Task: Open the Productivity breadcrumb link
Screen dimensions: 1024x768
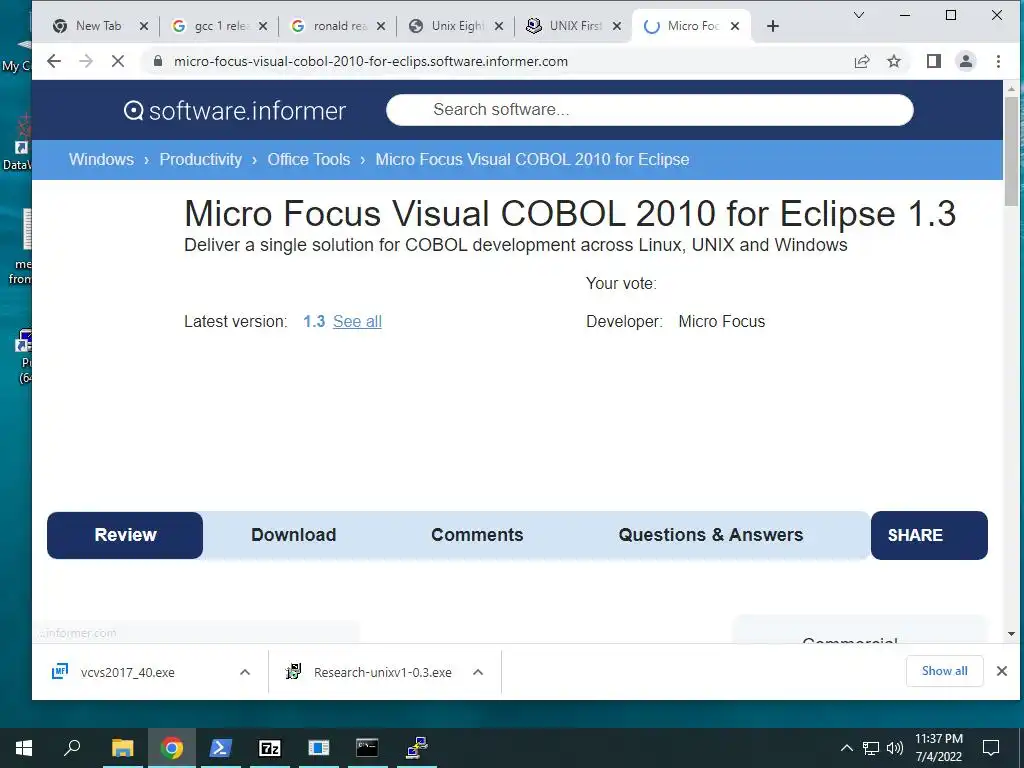Action: click(x=200, y=159)
